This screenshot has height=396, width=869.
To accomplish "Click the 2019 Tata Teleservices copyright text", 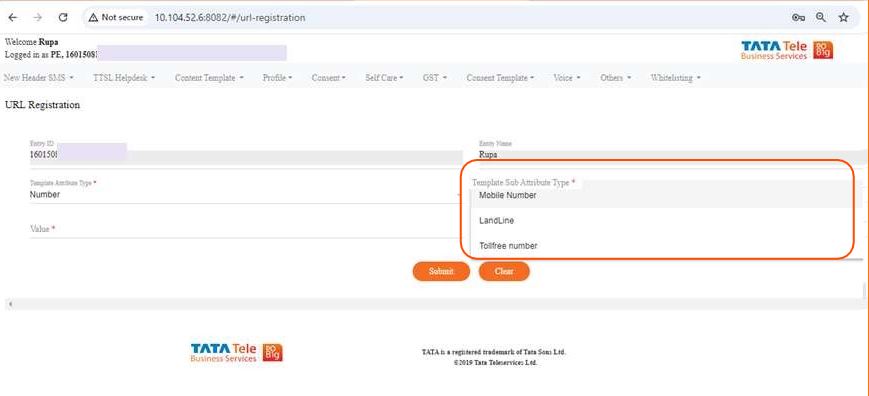I will 495,363.
